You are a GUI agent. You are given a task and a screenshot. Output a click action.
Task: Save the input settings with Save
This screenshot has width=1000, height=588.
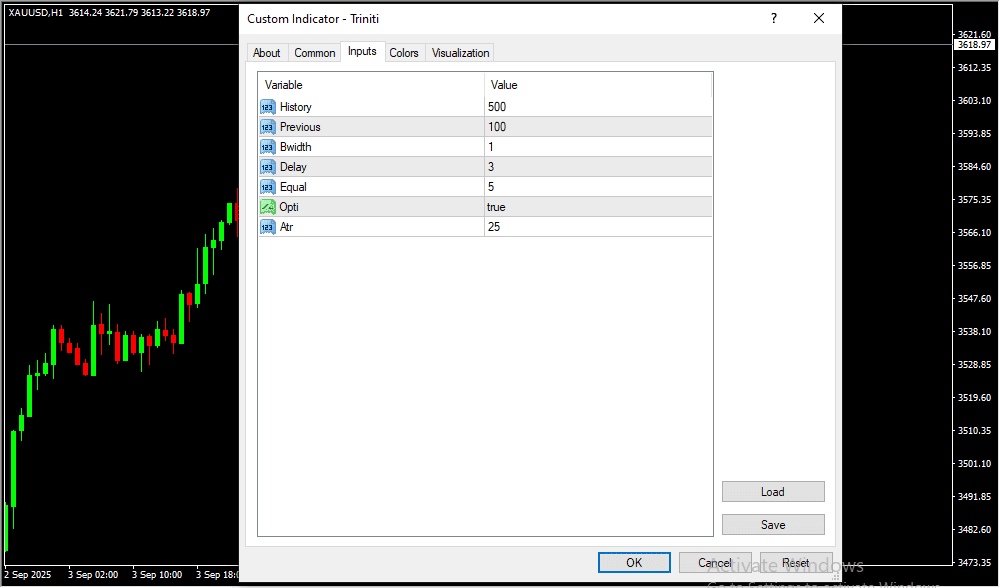(773, 525)
